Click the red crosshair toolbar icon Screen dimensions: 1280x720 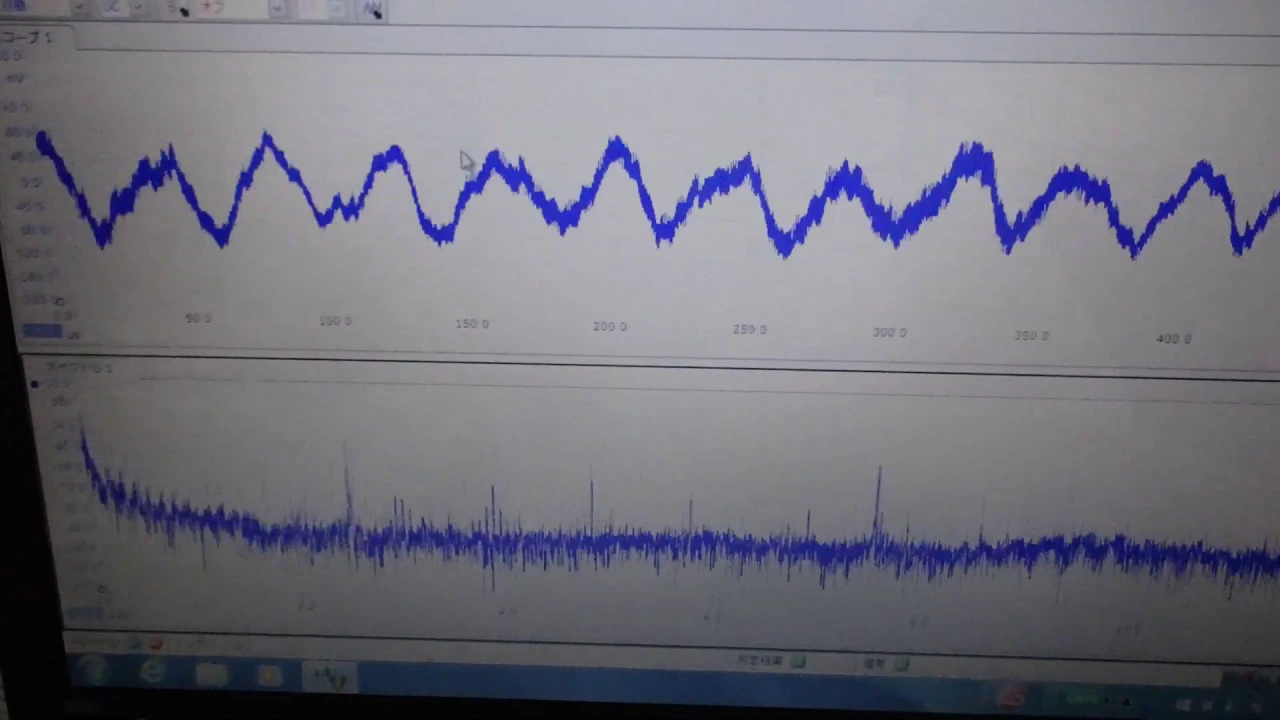[x=211, y=6]
